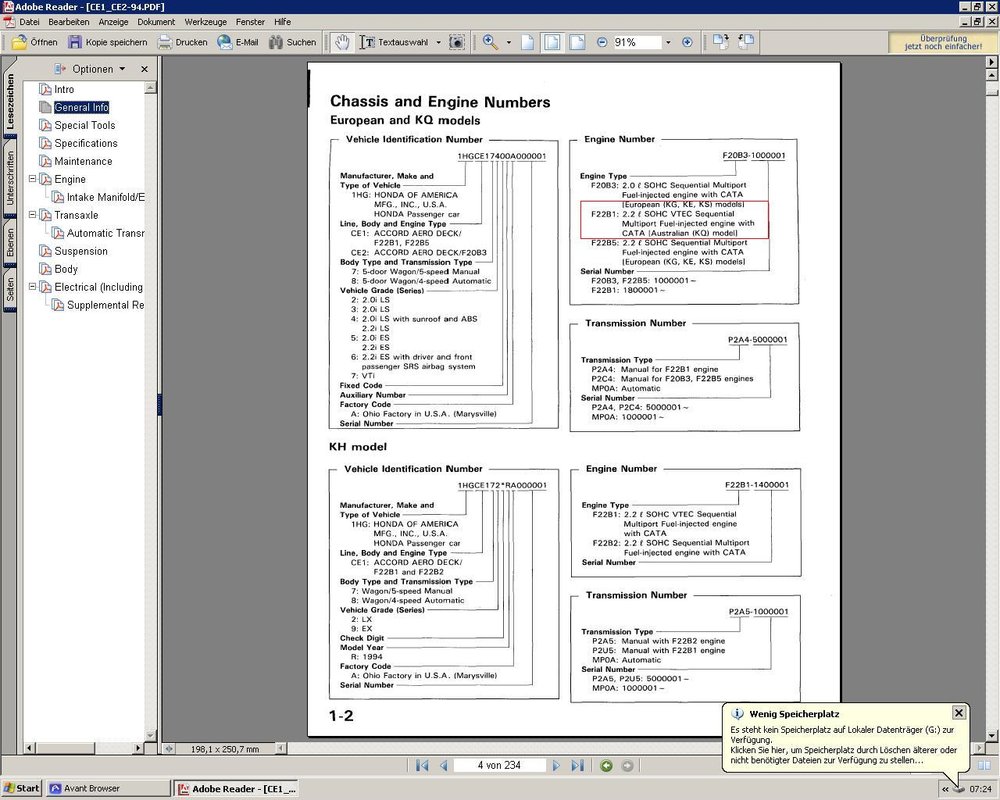Collapse the Engine bookmark node

click(x=32, y=179)
